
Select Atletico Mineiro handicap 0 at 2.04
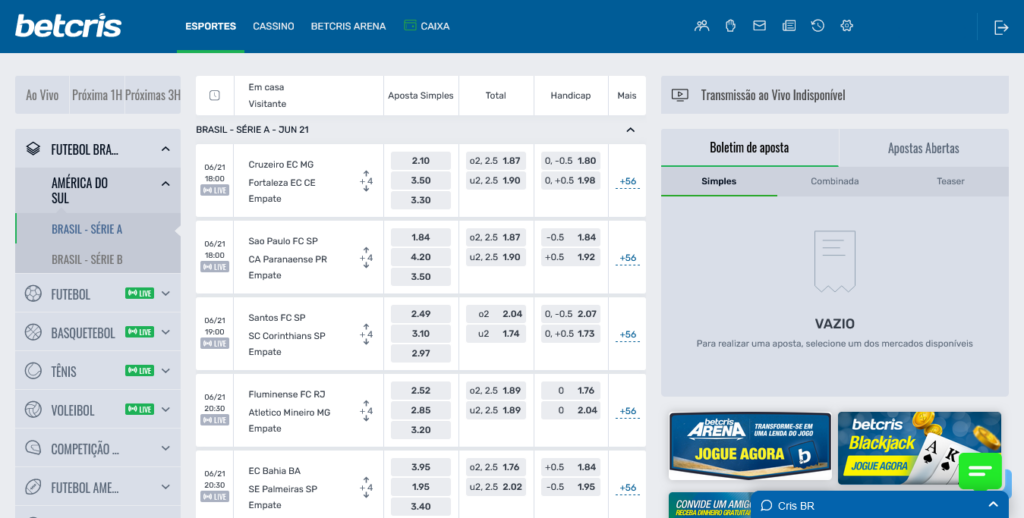[x=570, y=410]
